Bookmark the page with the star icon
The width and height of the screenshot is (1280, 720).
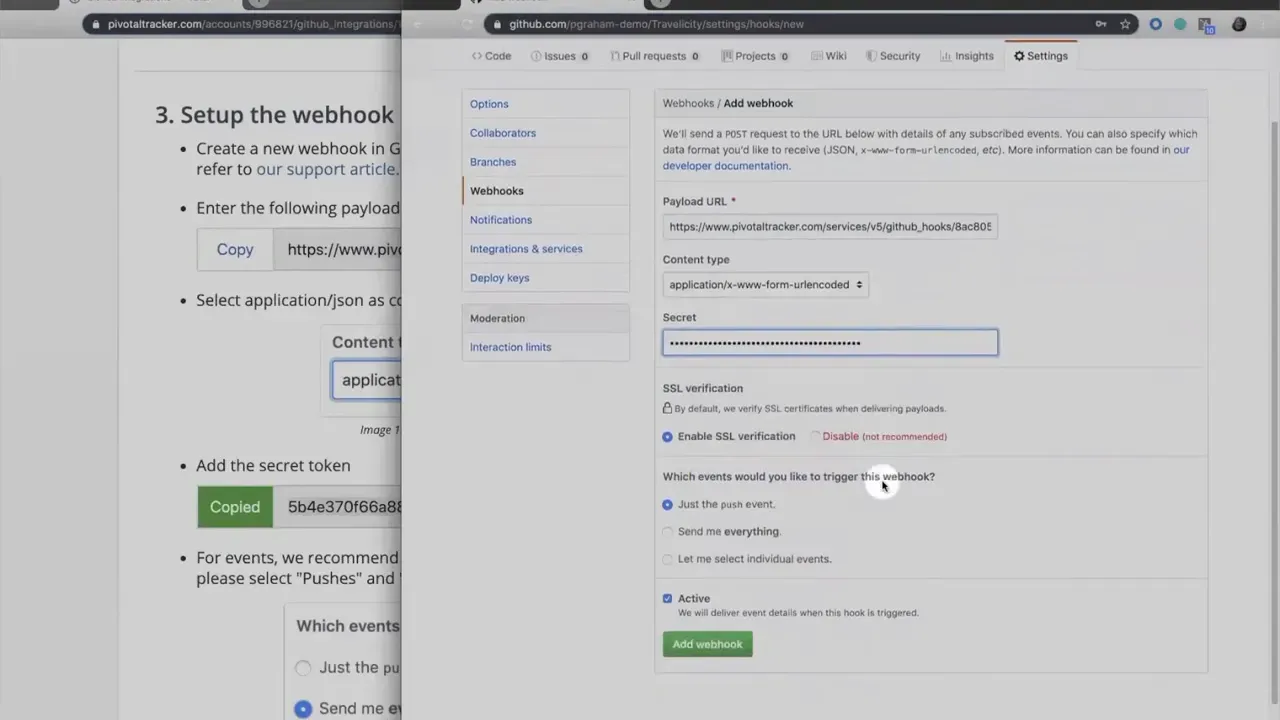pyautogui.click(x=1124, y=23)
